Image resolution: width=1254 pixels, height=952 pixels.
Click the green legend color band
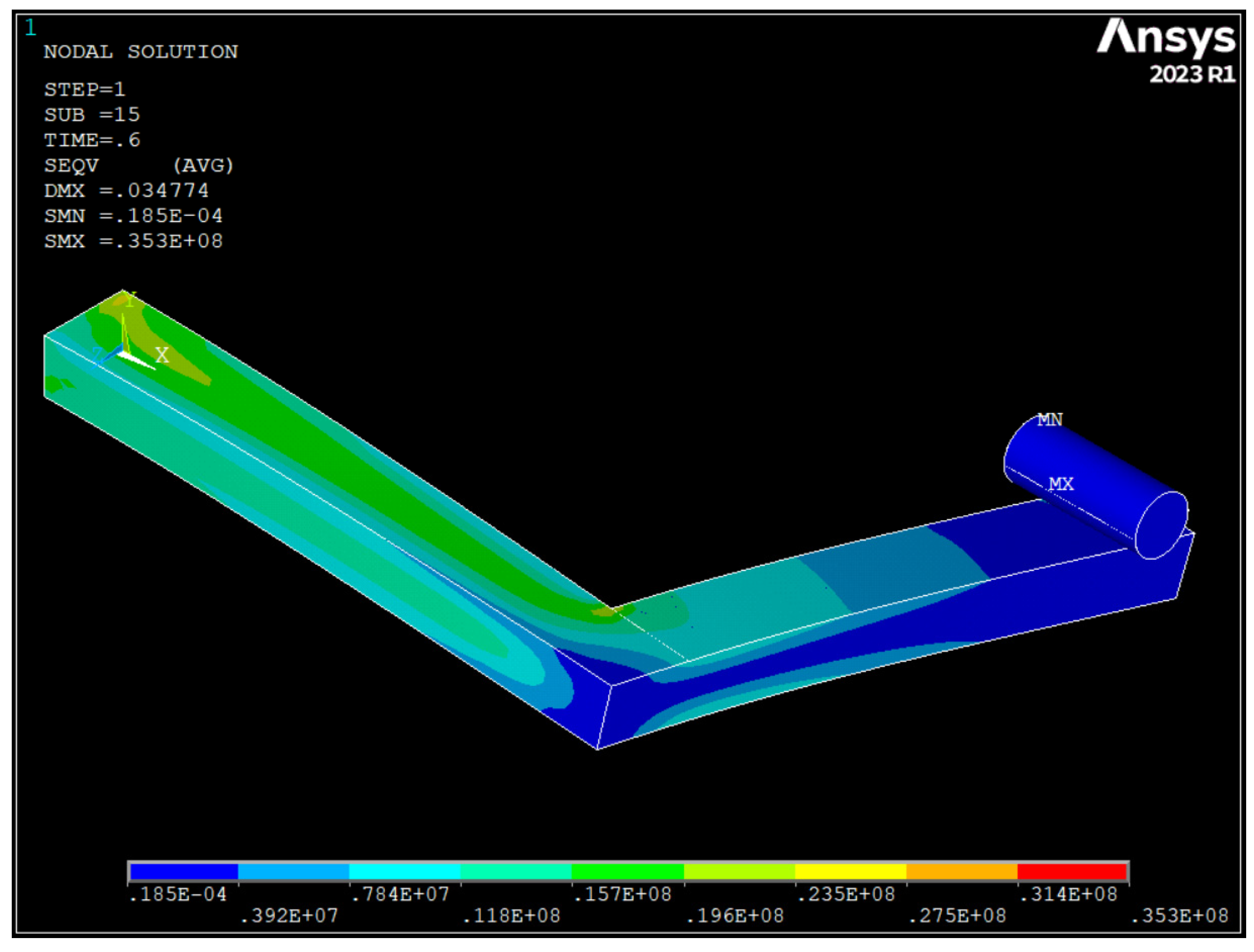click(x=627, y=871)
